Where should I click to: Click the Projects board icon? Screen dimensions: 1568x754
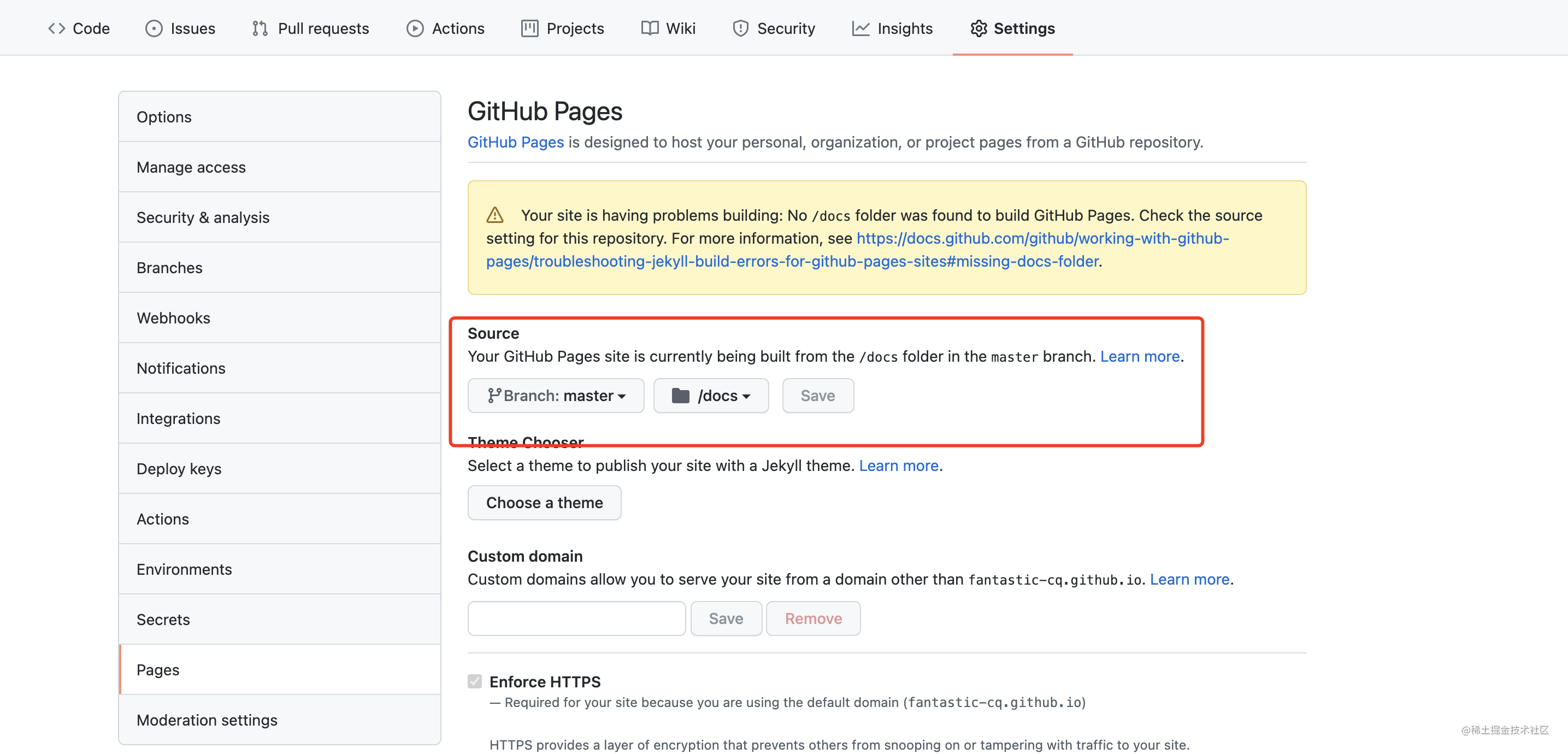coord(529,28)
